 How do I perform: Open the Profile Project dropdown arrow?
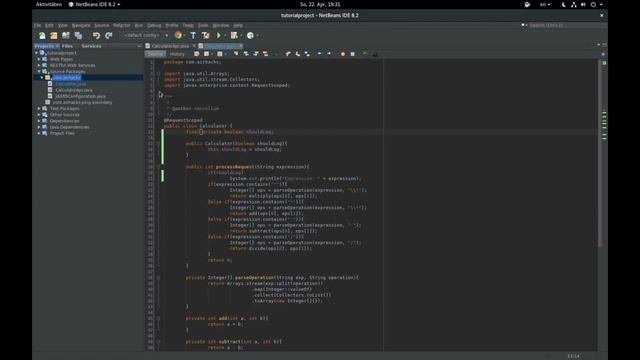[x=257, y=36]
